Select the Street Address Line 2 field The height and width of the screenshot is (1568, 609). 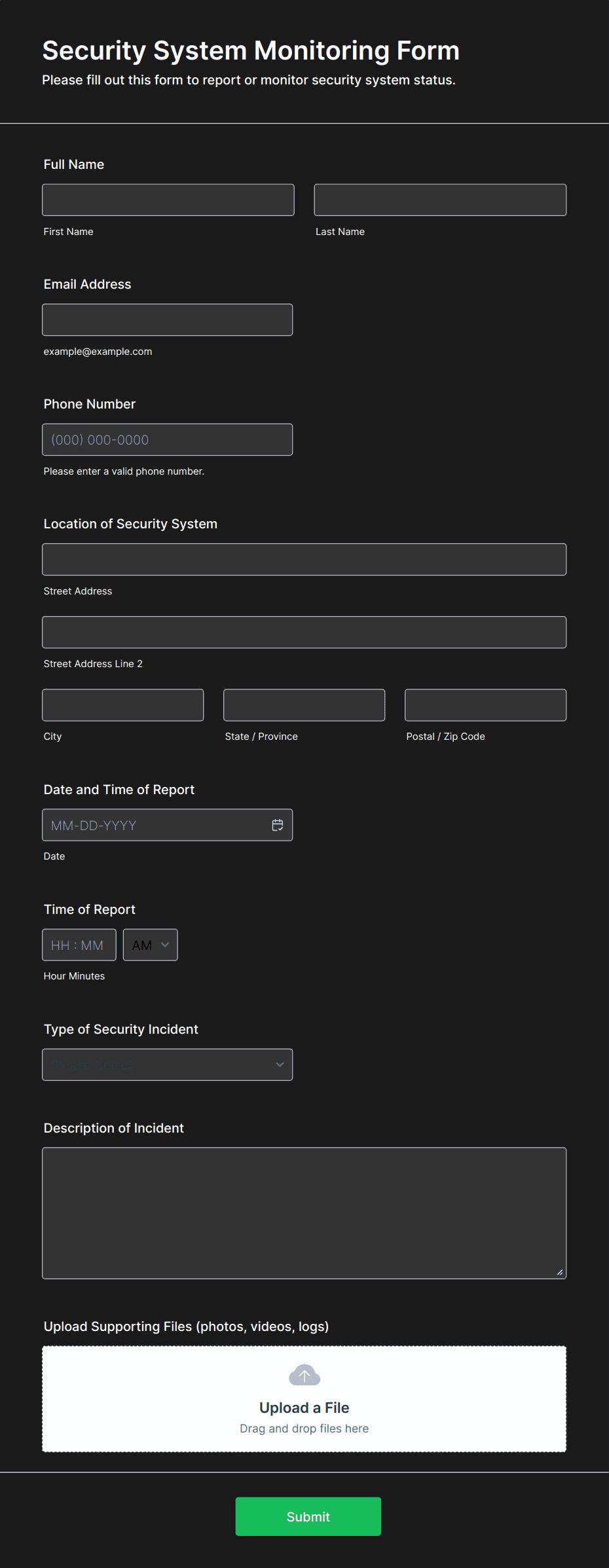304,632
